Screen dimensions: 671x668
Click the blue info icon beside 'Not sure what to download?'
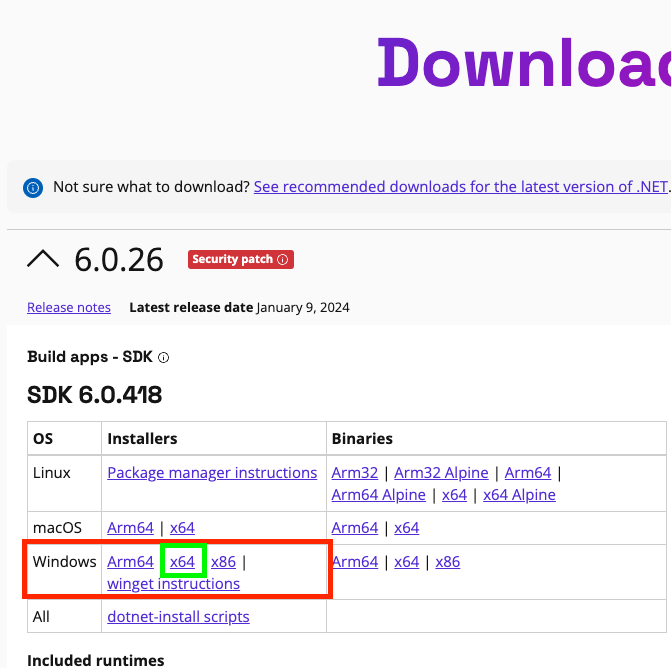pos(33,187)
